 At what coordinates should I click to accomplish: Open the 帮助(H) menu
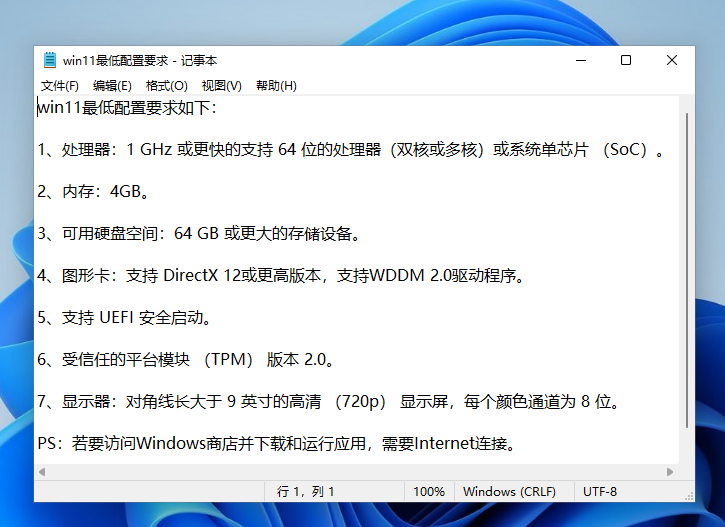pyautogui.click(x=276, y=86)
